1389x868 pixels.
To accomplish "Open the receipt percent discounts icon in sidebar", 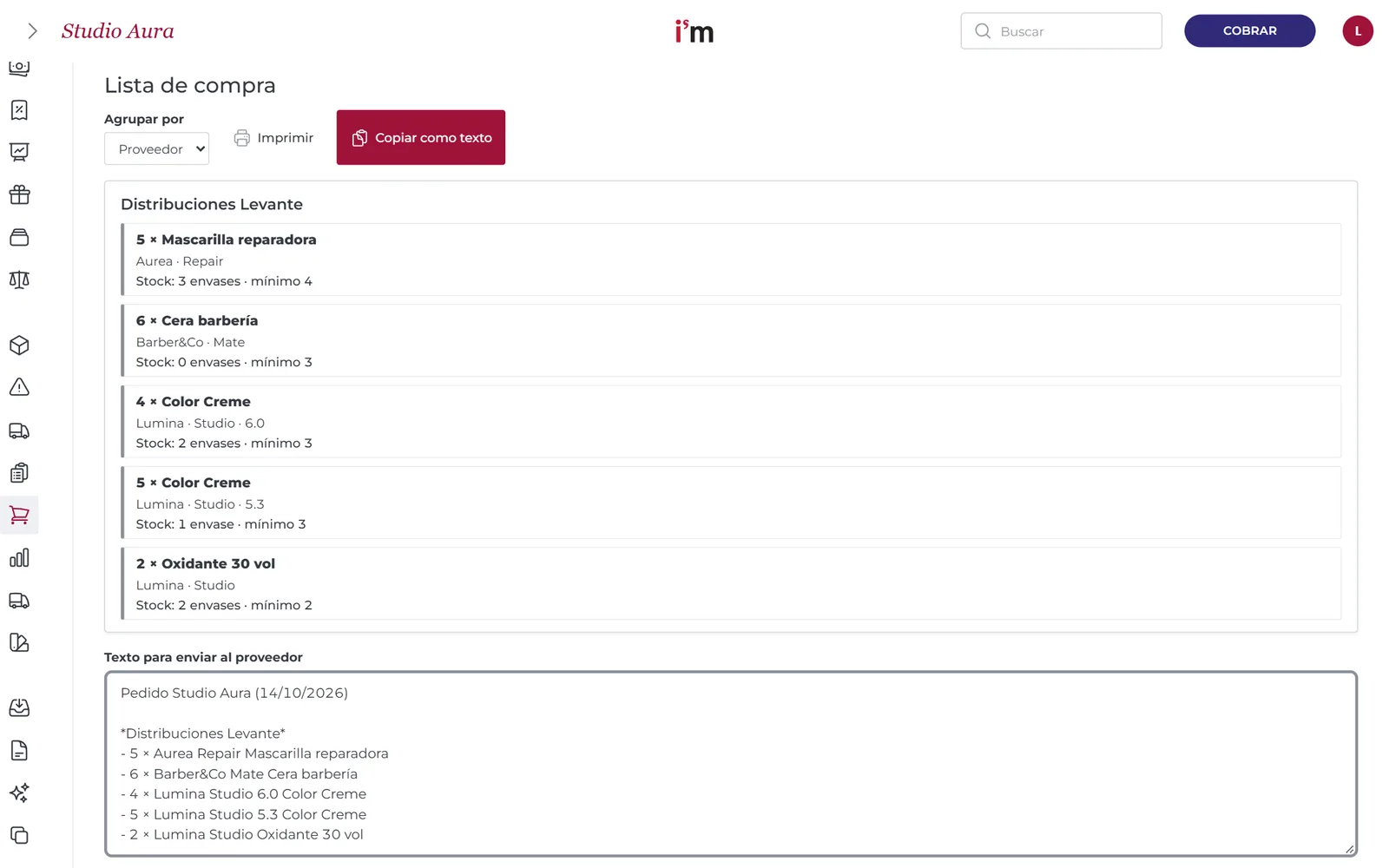I will (x=19, y=110).
